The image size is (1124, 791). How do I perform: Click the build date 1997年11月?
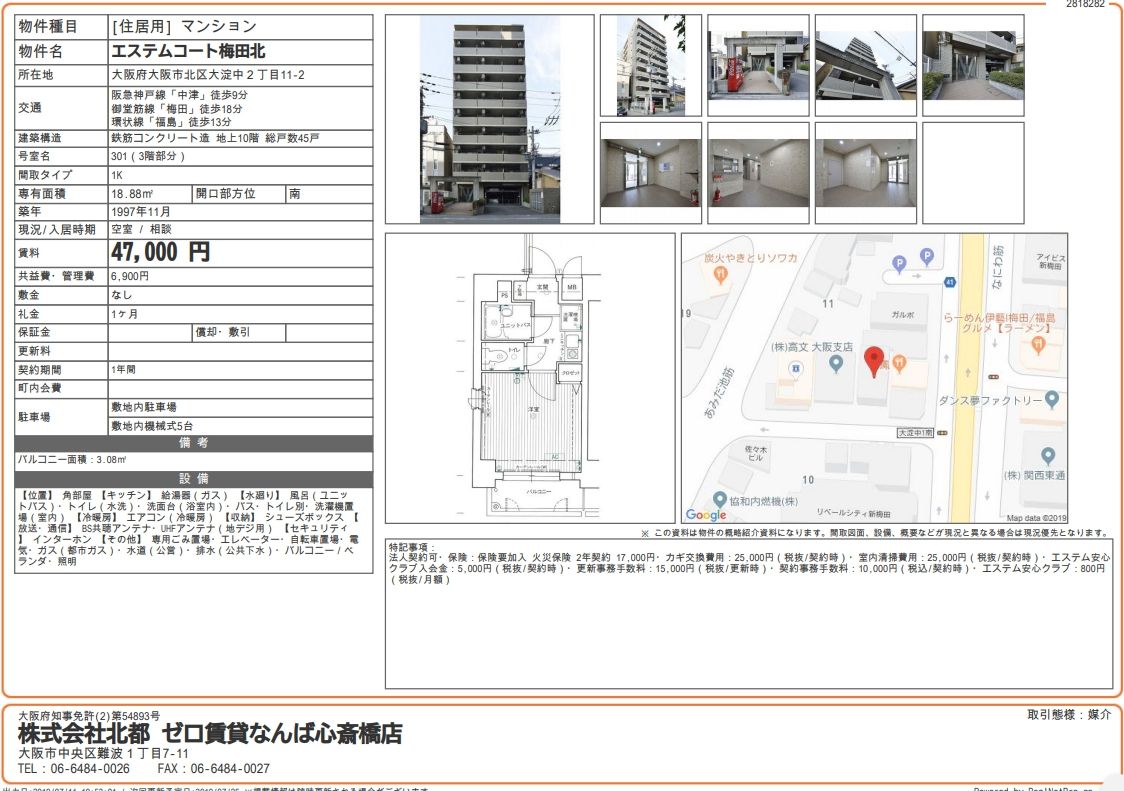coord(140,212)
